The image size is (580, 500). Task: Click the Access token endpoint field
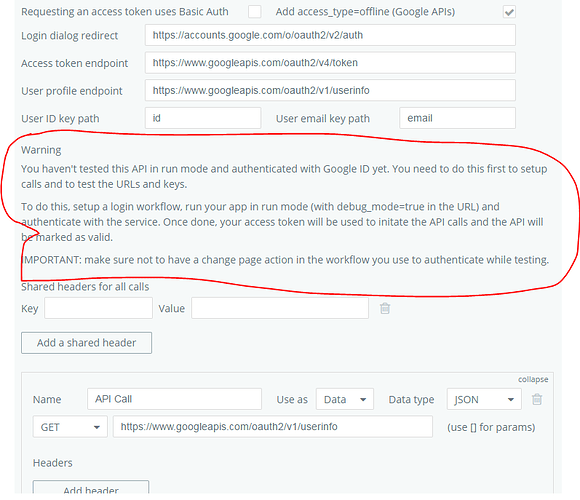[x=330, y=63]
